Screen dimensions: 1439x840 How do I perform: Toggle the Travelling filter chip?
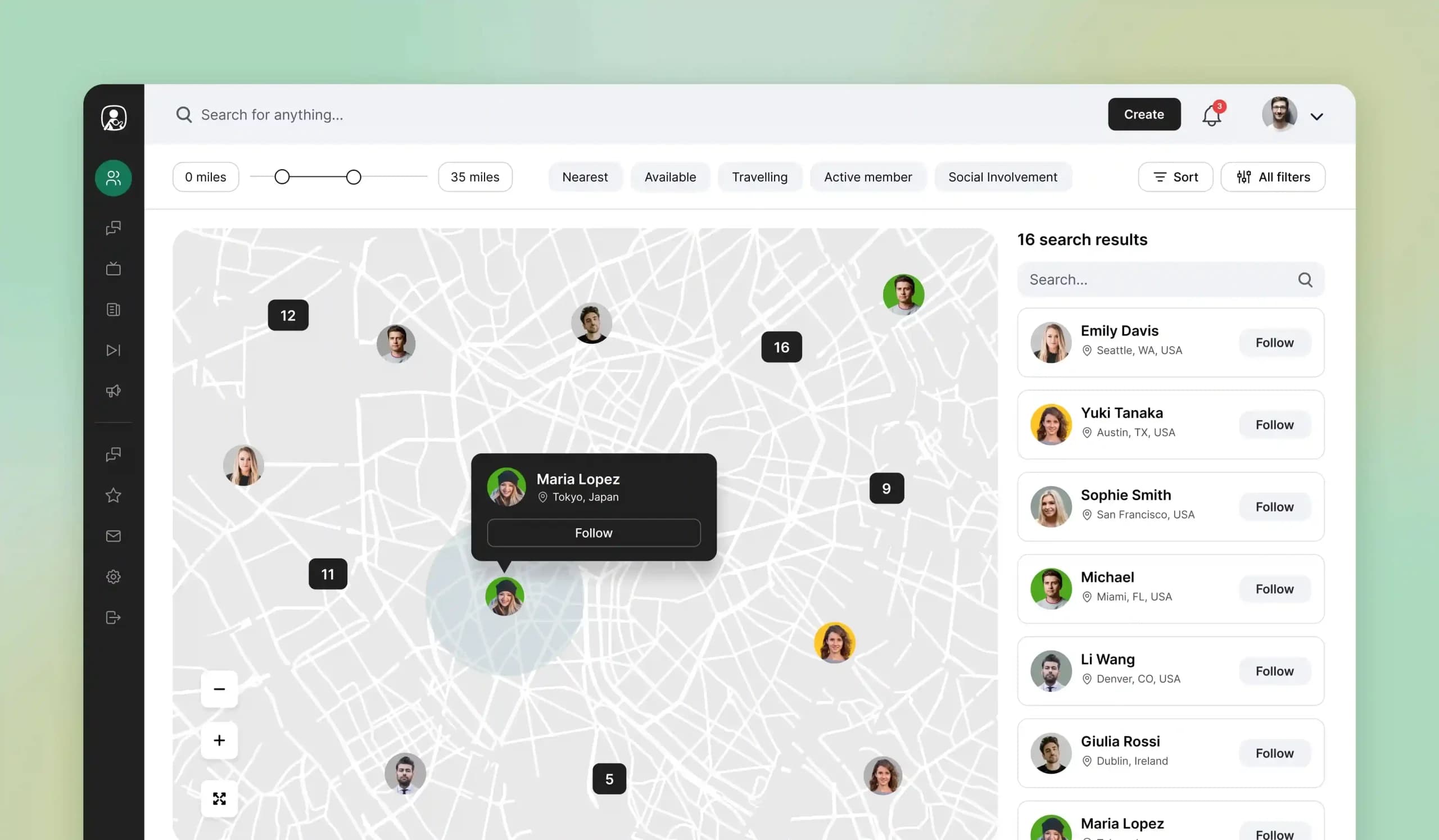[x=760, y=177]
